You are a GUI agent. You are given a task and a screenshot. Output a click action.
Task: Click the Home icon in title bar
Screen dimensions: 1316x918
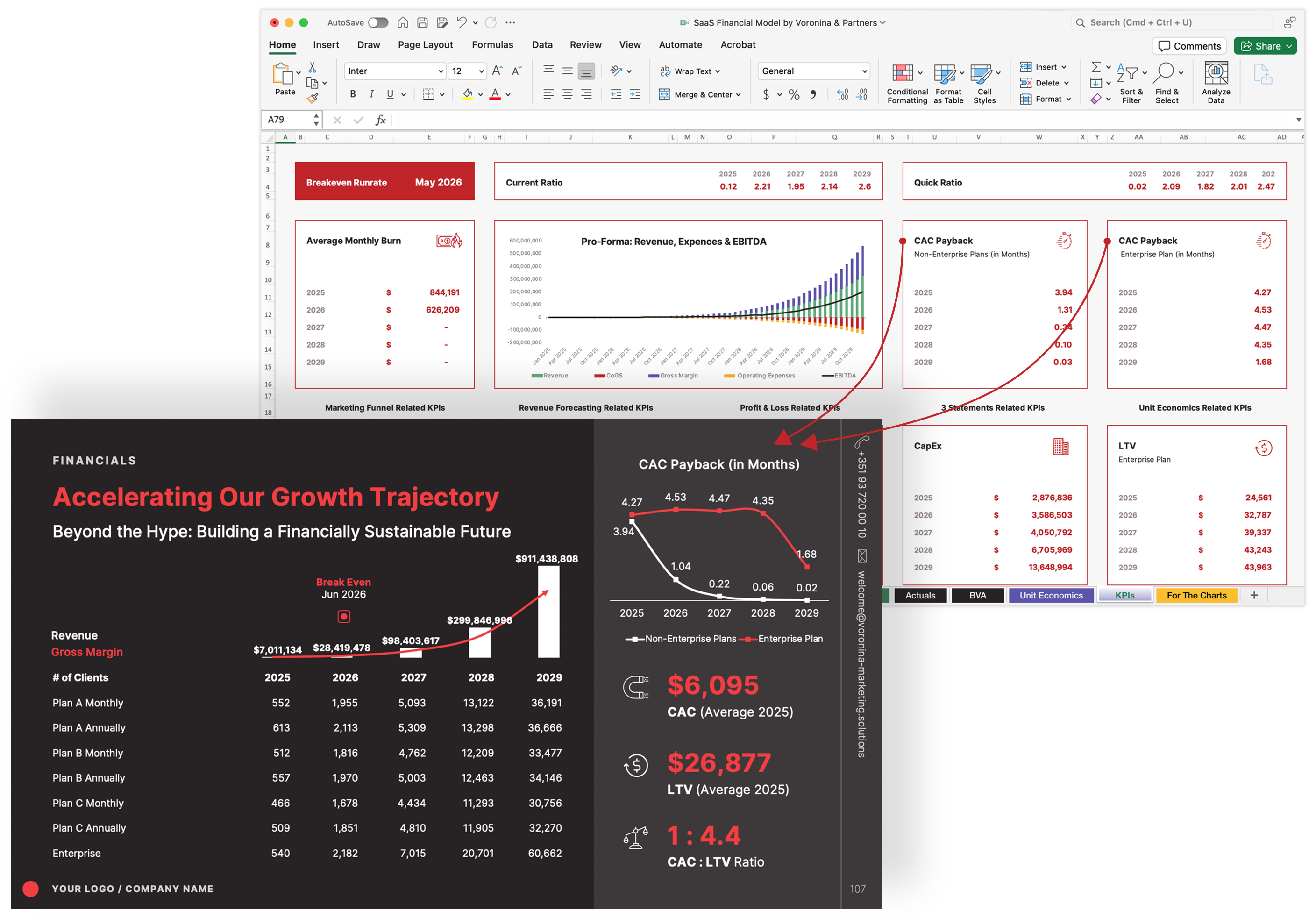click(x=403, y=22)
